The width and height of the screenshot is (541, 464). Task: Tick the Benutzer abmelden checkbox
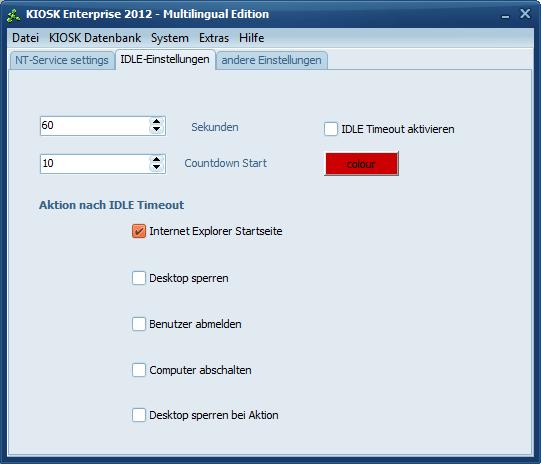tap(139, 324)
